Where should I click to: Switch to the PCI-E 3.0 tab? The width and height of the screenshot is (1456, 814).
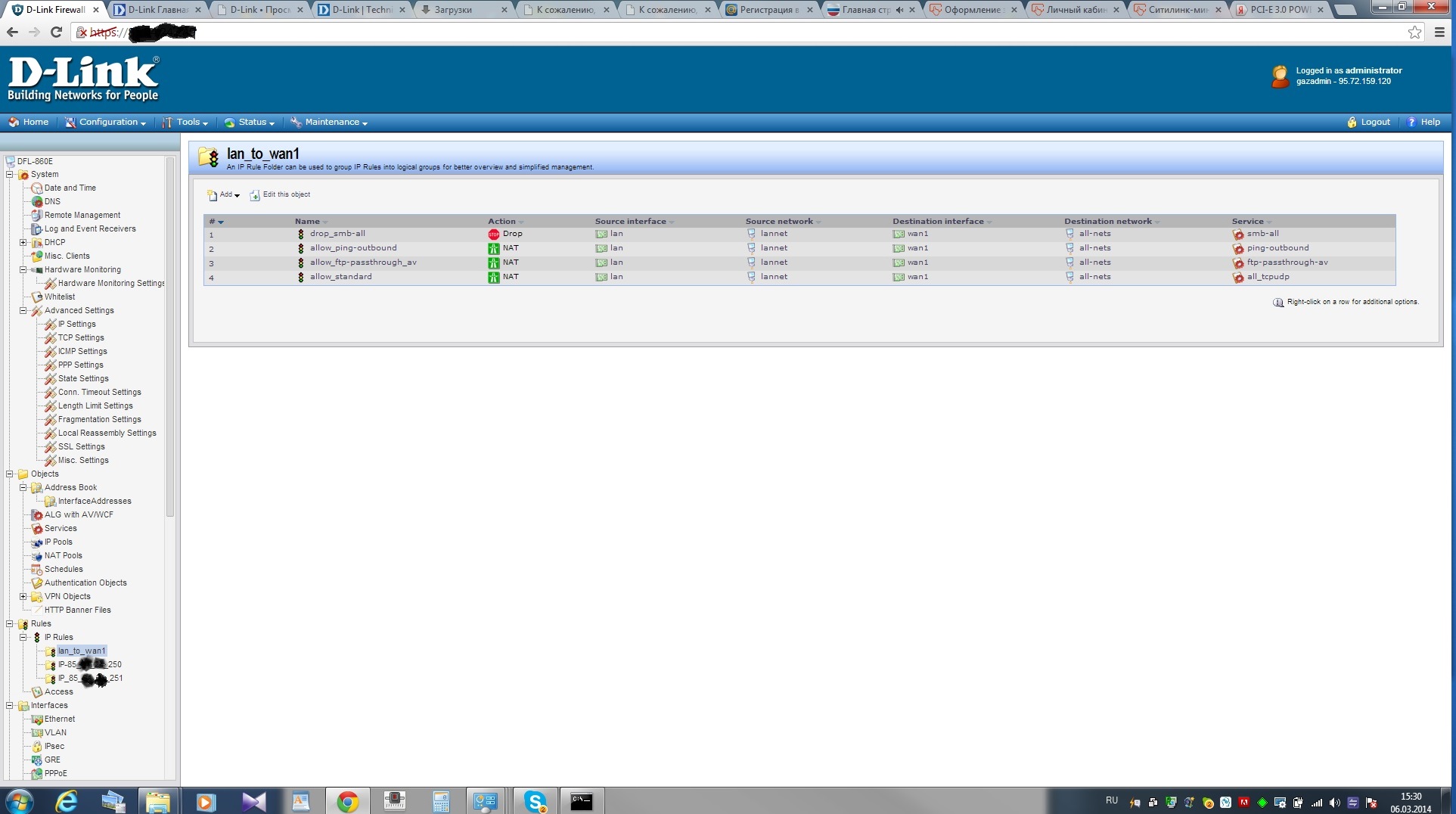click(x=1278, y=10)
